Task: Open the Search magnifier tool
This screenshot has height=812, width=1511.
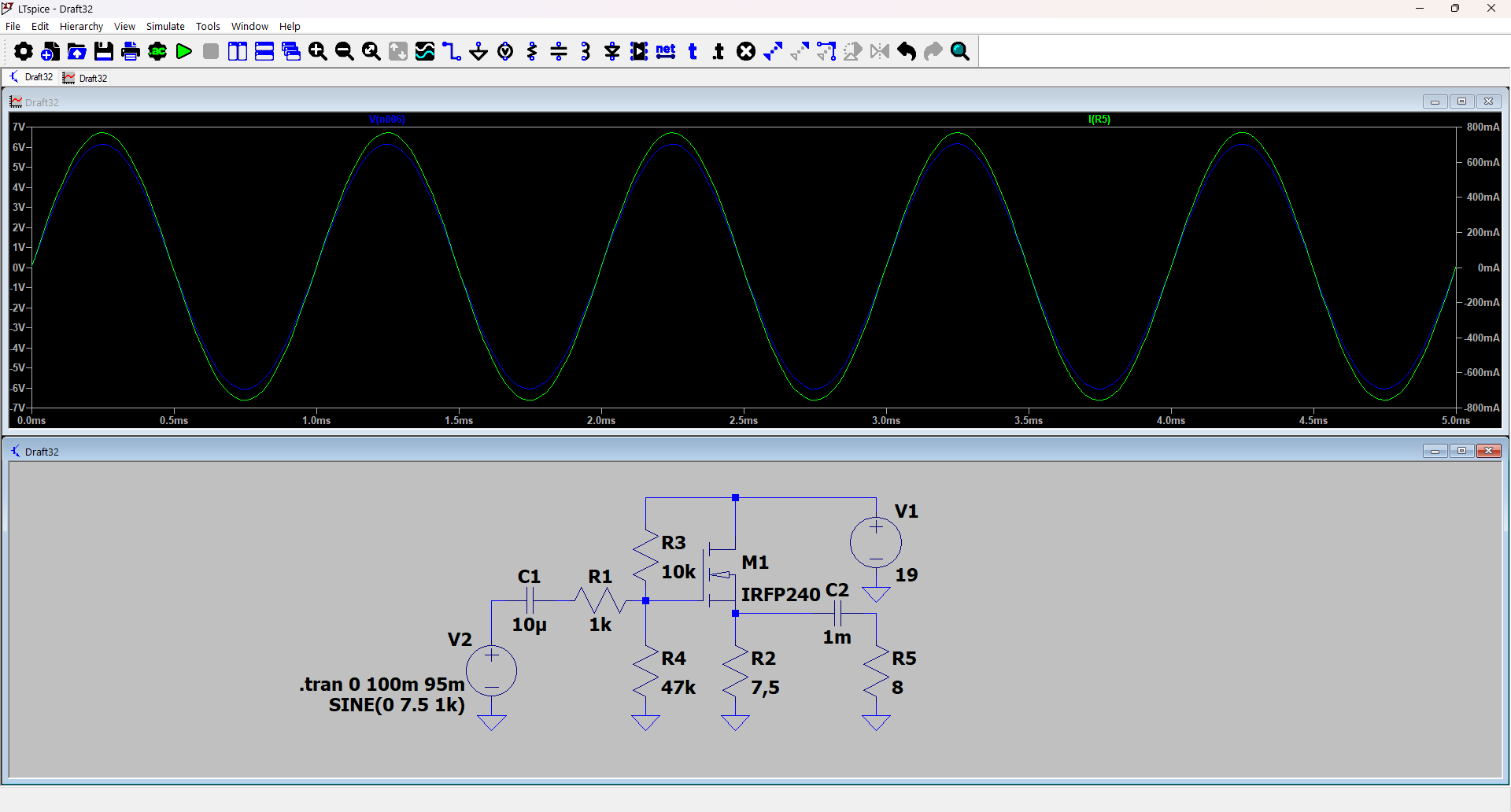Action: click(x=960, y=52)
